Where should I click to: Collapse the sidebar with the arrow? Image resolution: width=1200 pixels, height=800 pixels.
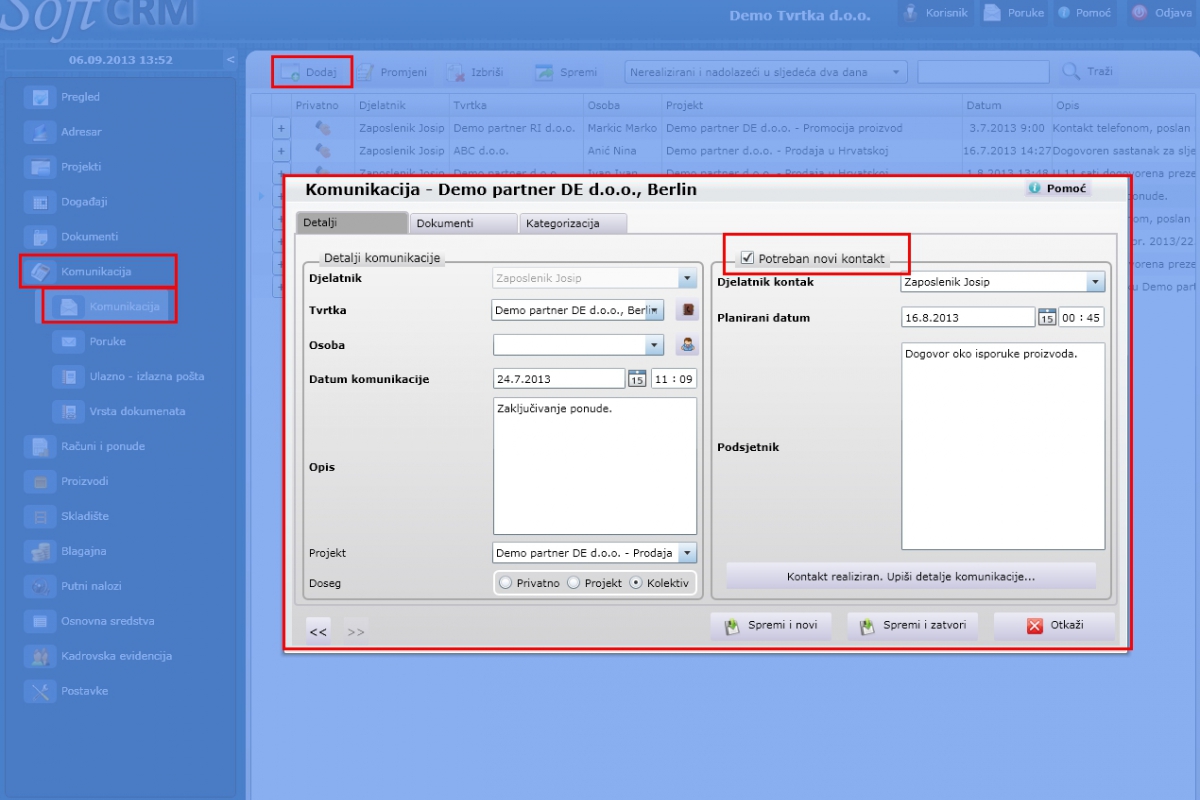click(x=231, y=60)
